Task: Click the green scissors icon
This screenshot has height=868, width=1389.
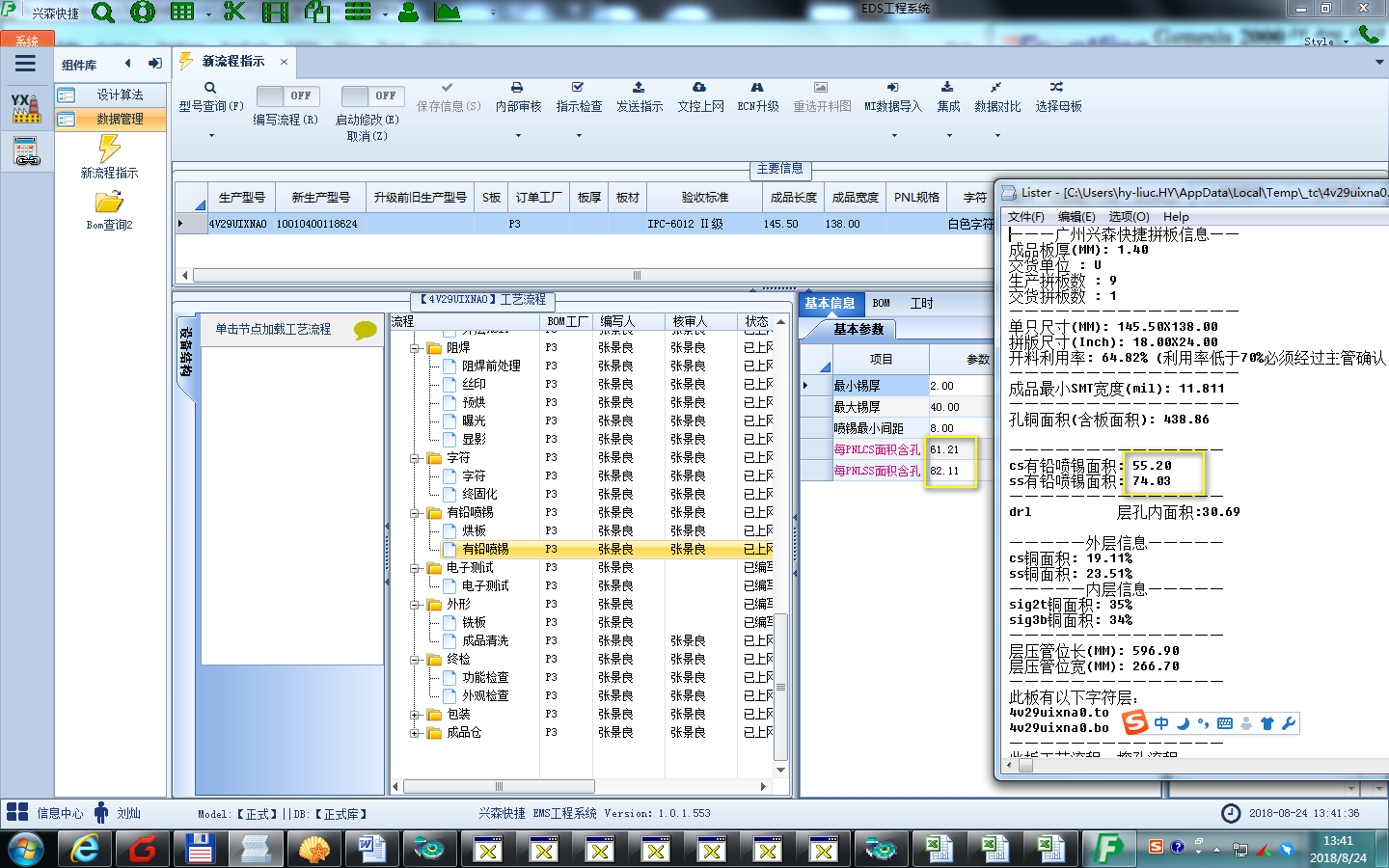Action: point(233,13)
